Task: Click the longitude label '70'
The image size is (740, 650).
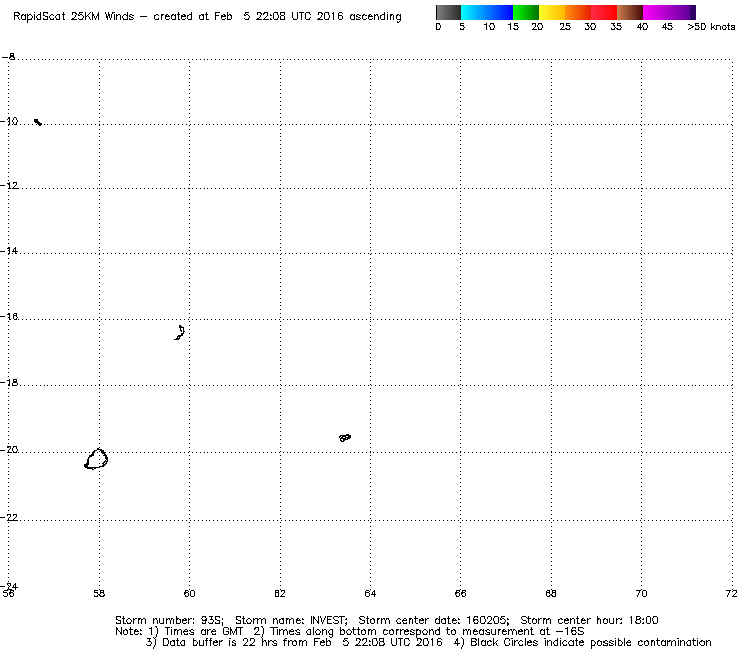Action: click(641, 593)
